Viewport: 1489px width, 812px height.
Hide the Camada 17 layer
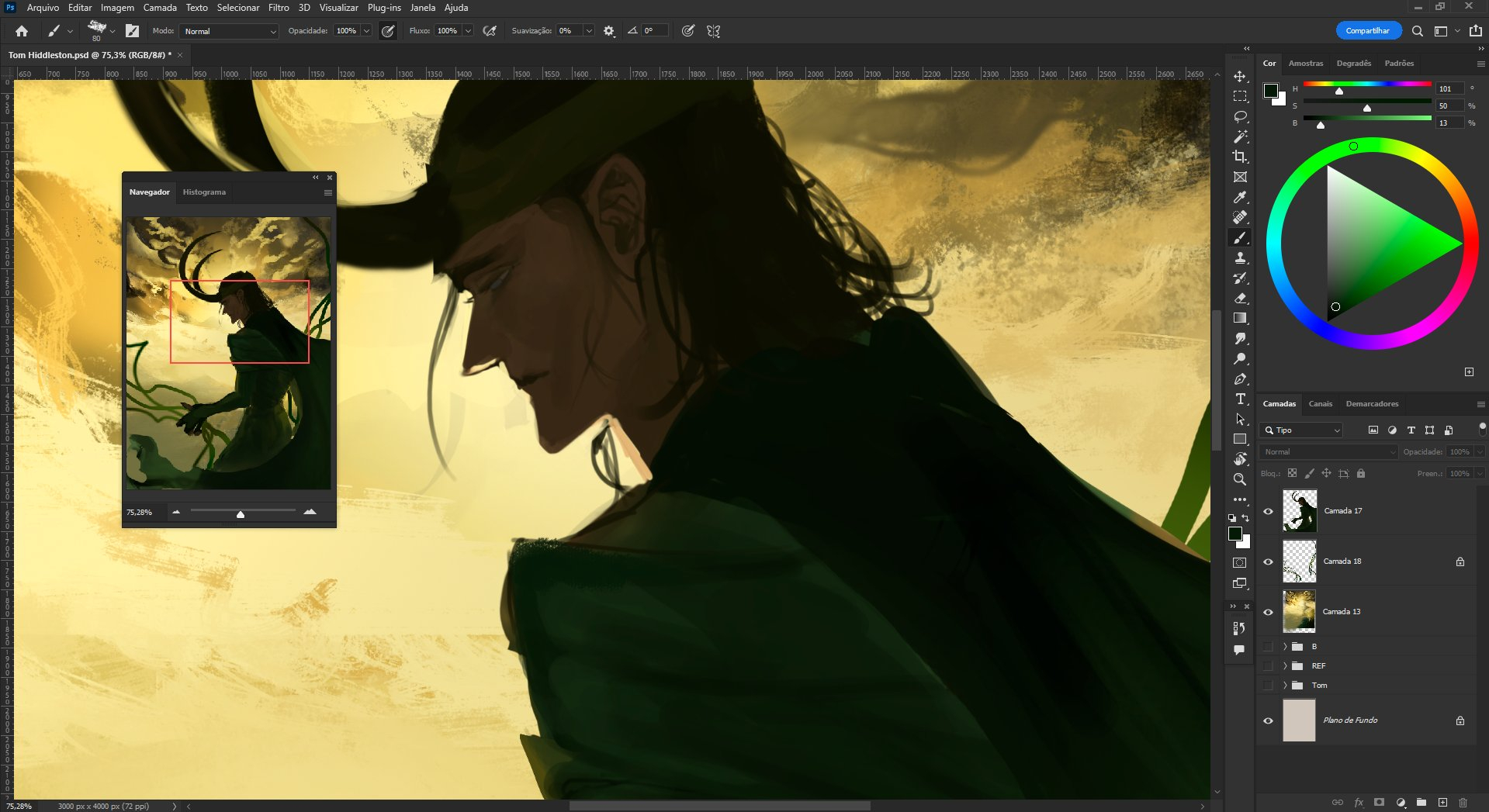(x=1268, y=511)
